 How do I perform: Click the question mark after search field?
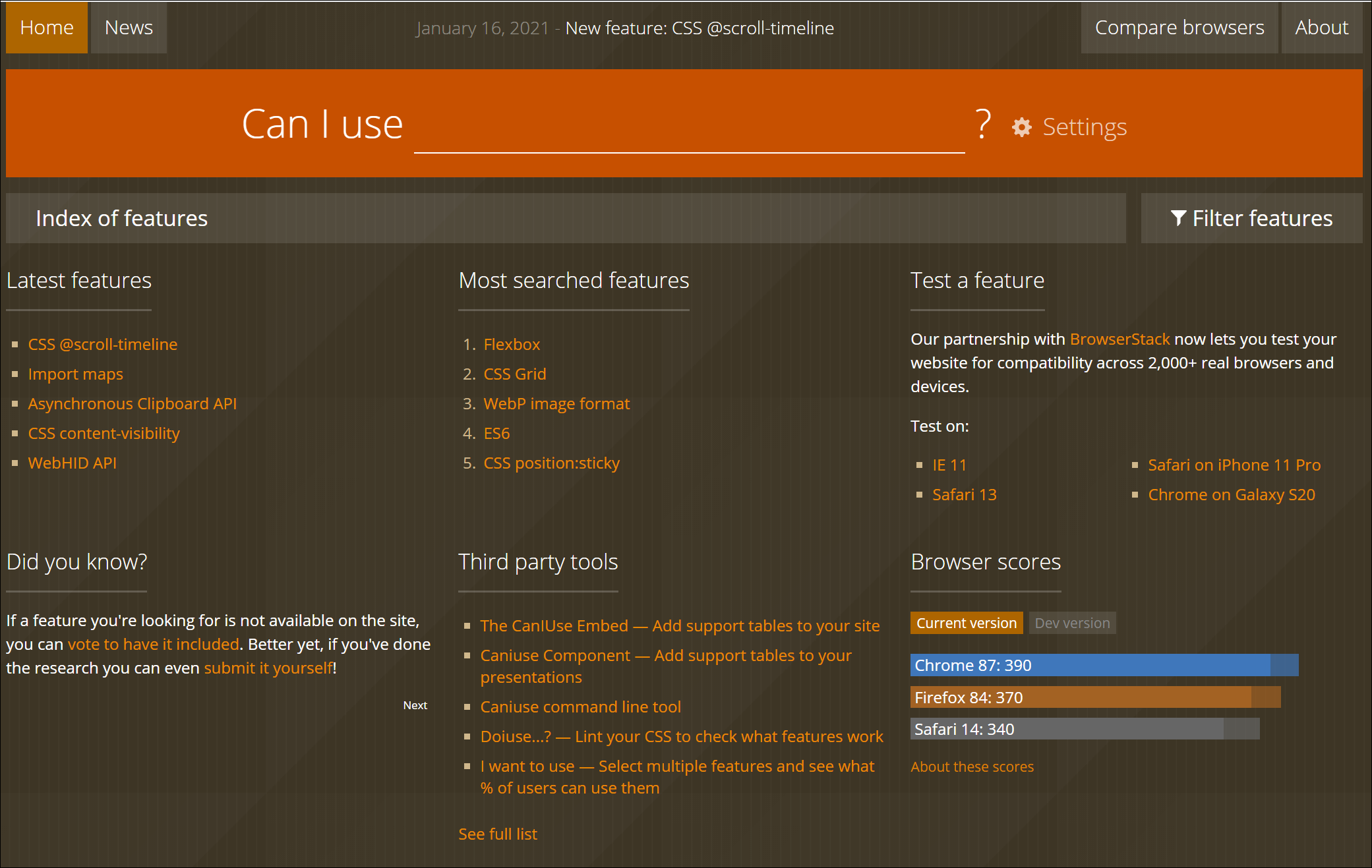pyautogui.click(x=983, y=124)
